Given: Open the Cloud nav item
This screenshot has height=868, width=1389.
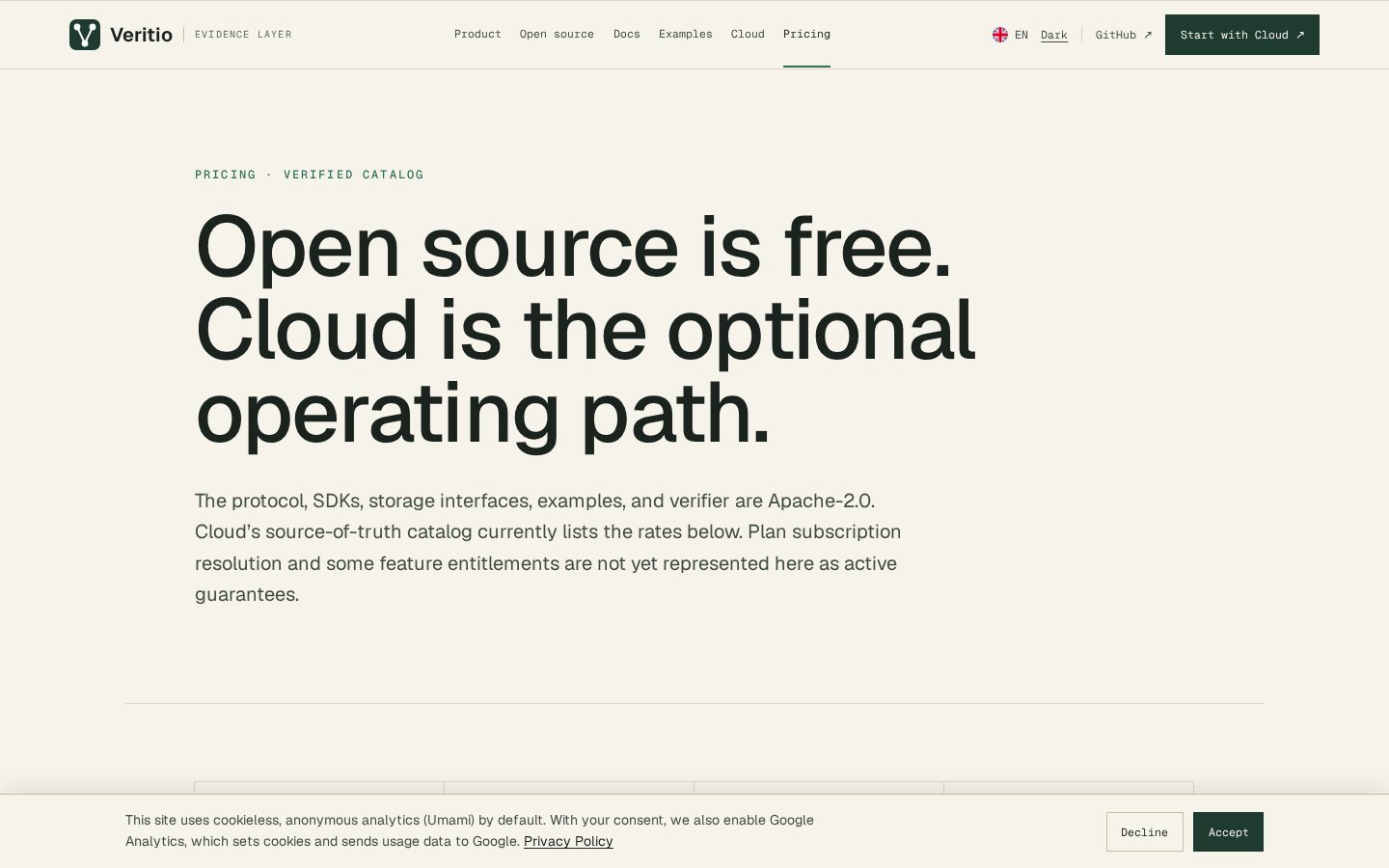Looking at the screenshot, I should click(748, 34).
